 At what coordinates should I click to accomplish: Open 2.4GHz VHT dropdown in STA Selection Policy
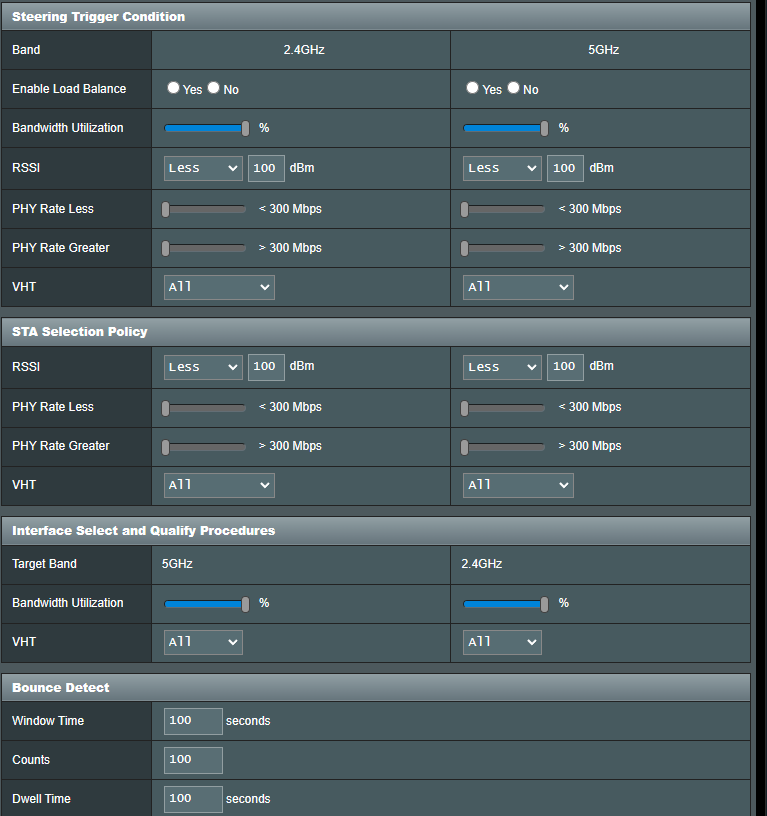pyautogui.click(x=219, y=485)
